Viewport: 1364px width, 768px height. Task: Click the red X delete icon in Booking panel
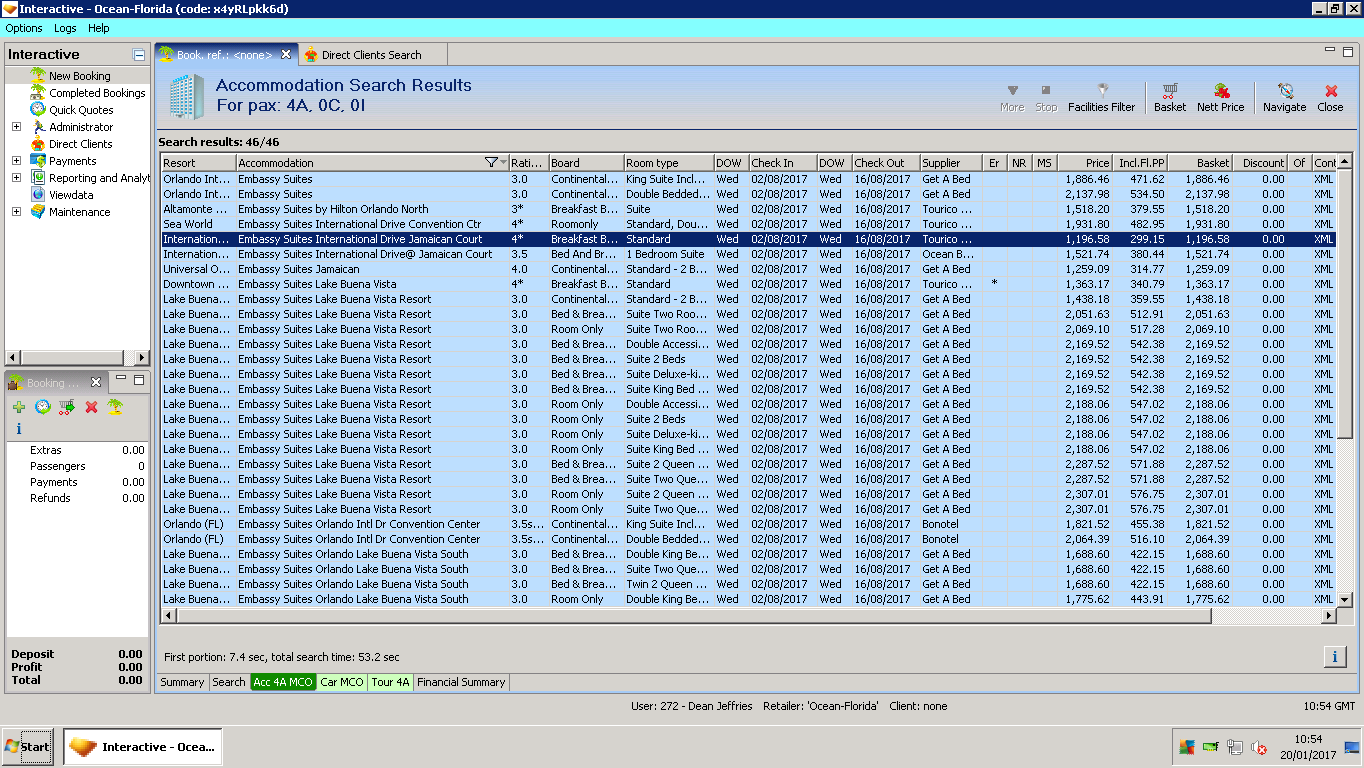[x=91, y=407]
